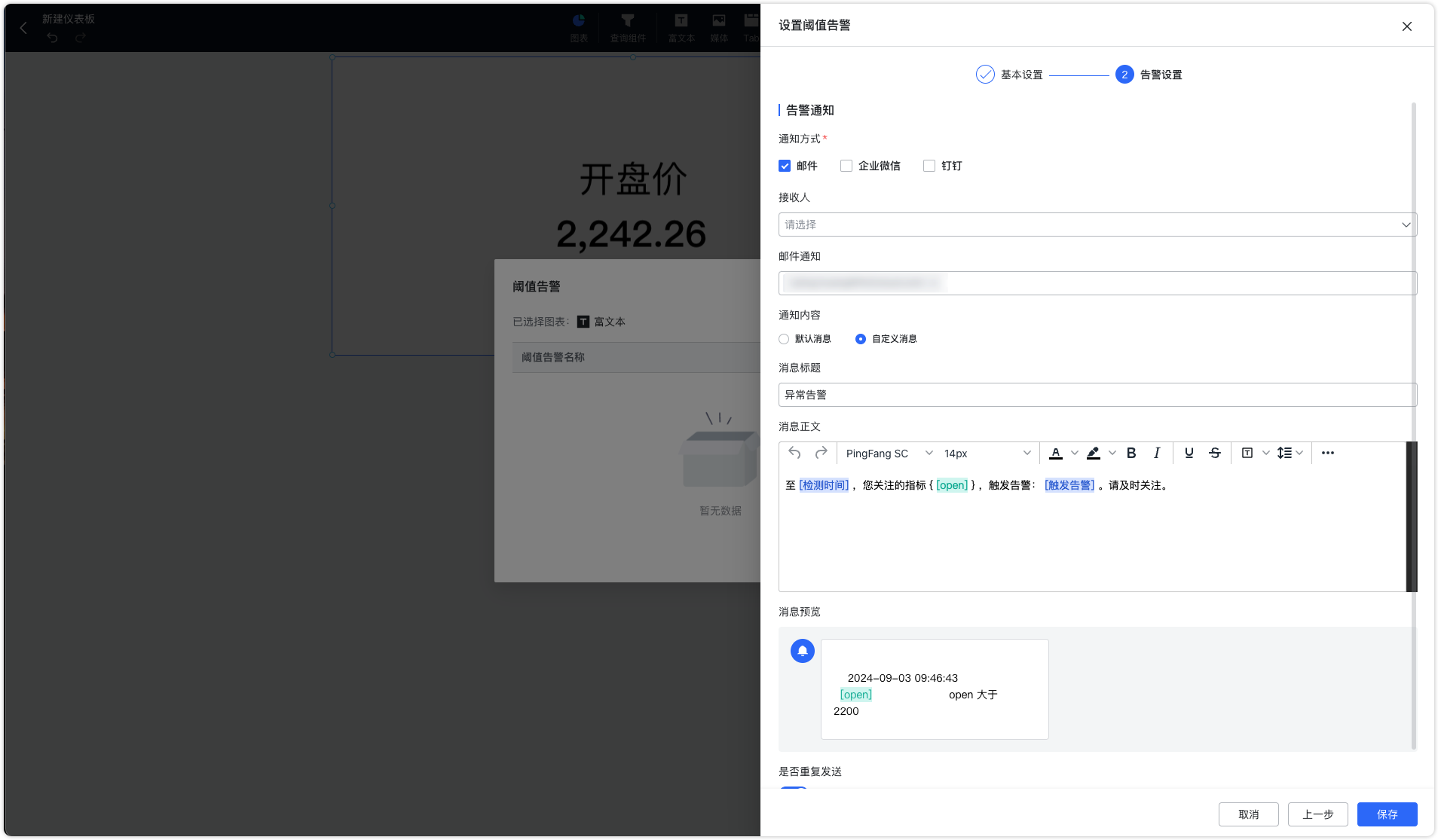The width and height of the screenshot is (1438, 840).
Task: Select the rich text tool in toolbar
Action: click(x=681, y=28)
